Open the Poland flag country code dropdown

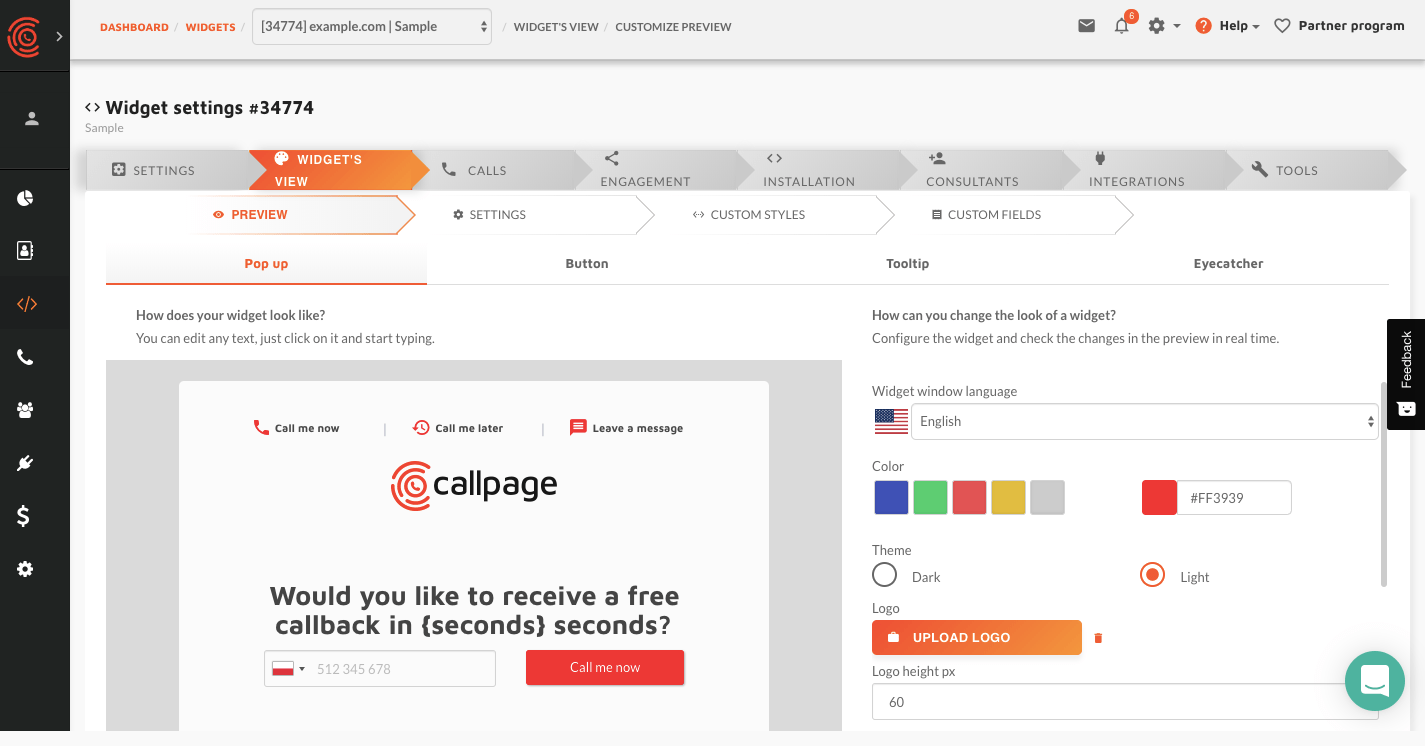coord(289,669)
